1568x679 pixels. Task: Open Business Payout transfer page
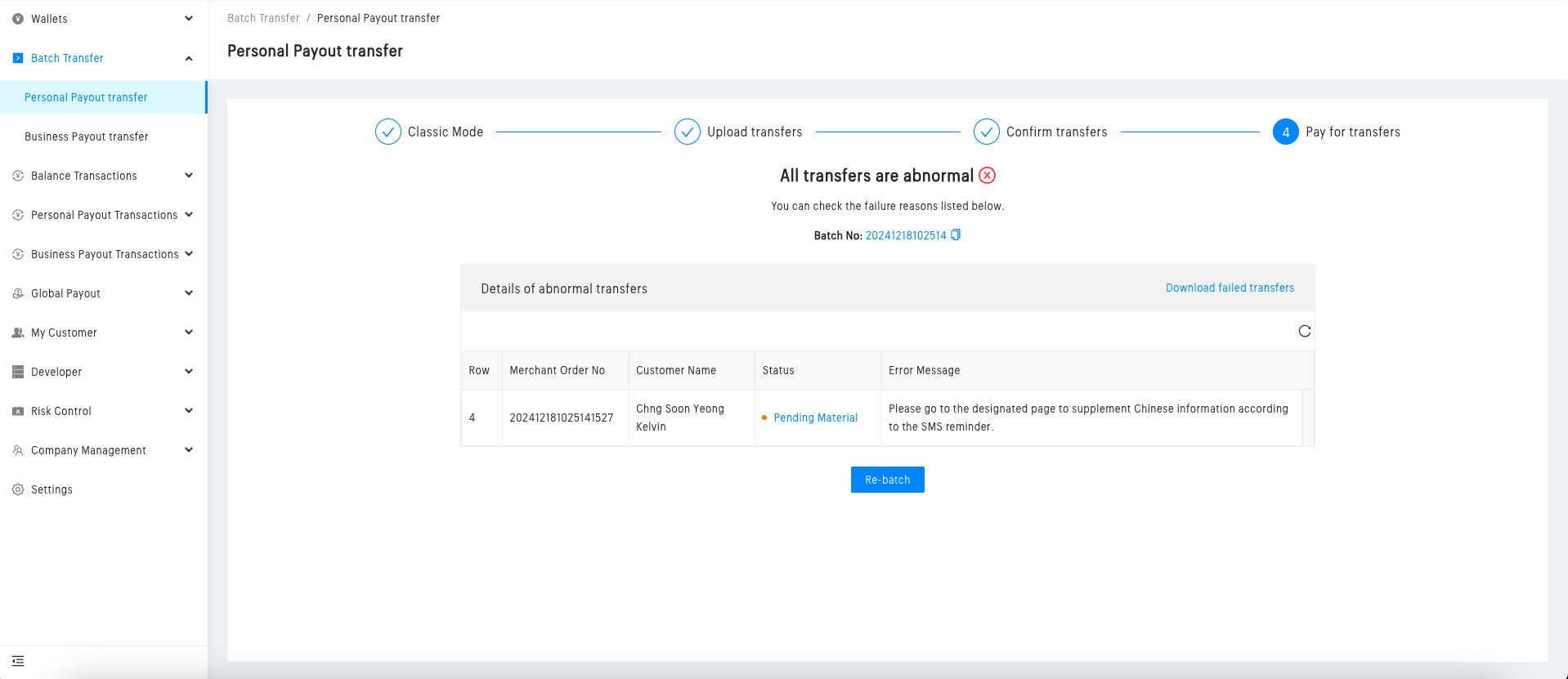click(87, 136)
